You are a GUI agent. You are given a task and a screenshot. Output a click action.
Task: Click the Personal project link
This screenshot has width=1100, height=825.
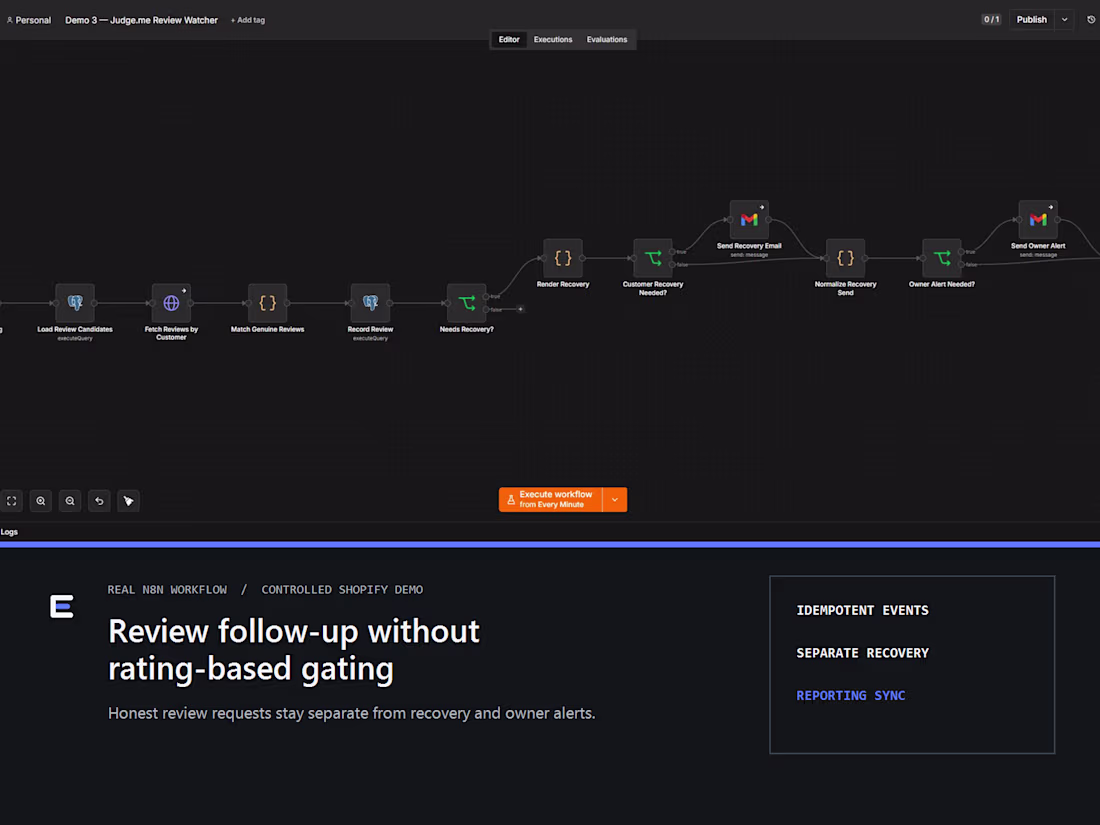(x=29, y=20)
